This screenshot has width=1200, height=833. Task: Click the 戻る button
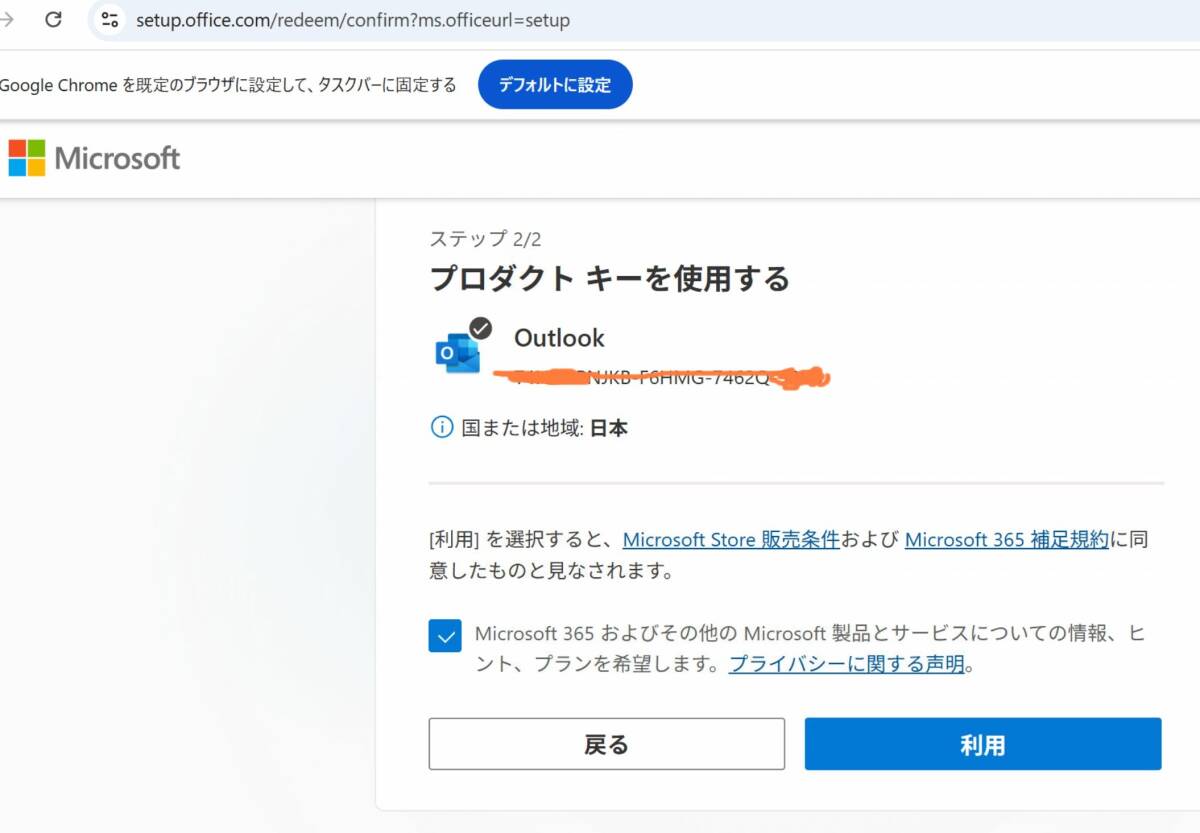click(x=607, y=744)
